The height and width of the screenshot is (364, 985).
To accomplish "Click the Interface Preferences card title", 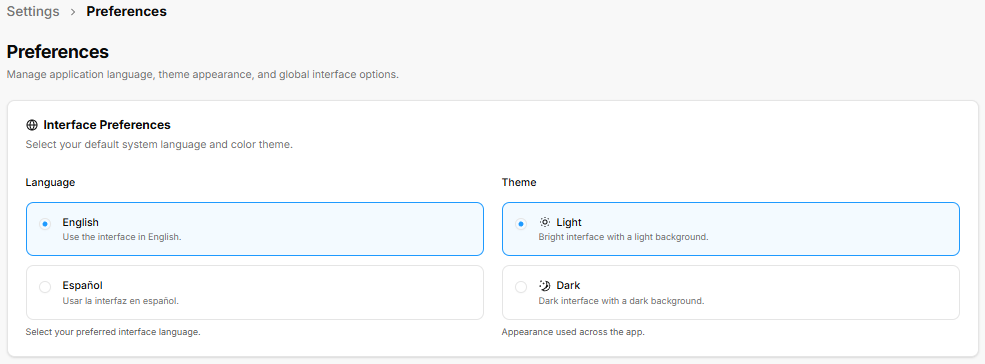I will pos(107,125).
